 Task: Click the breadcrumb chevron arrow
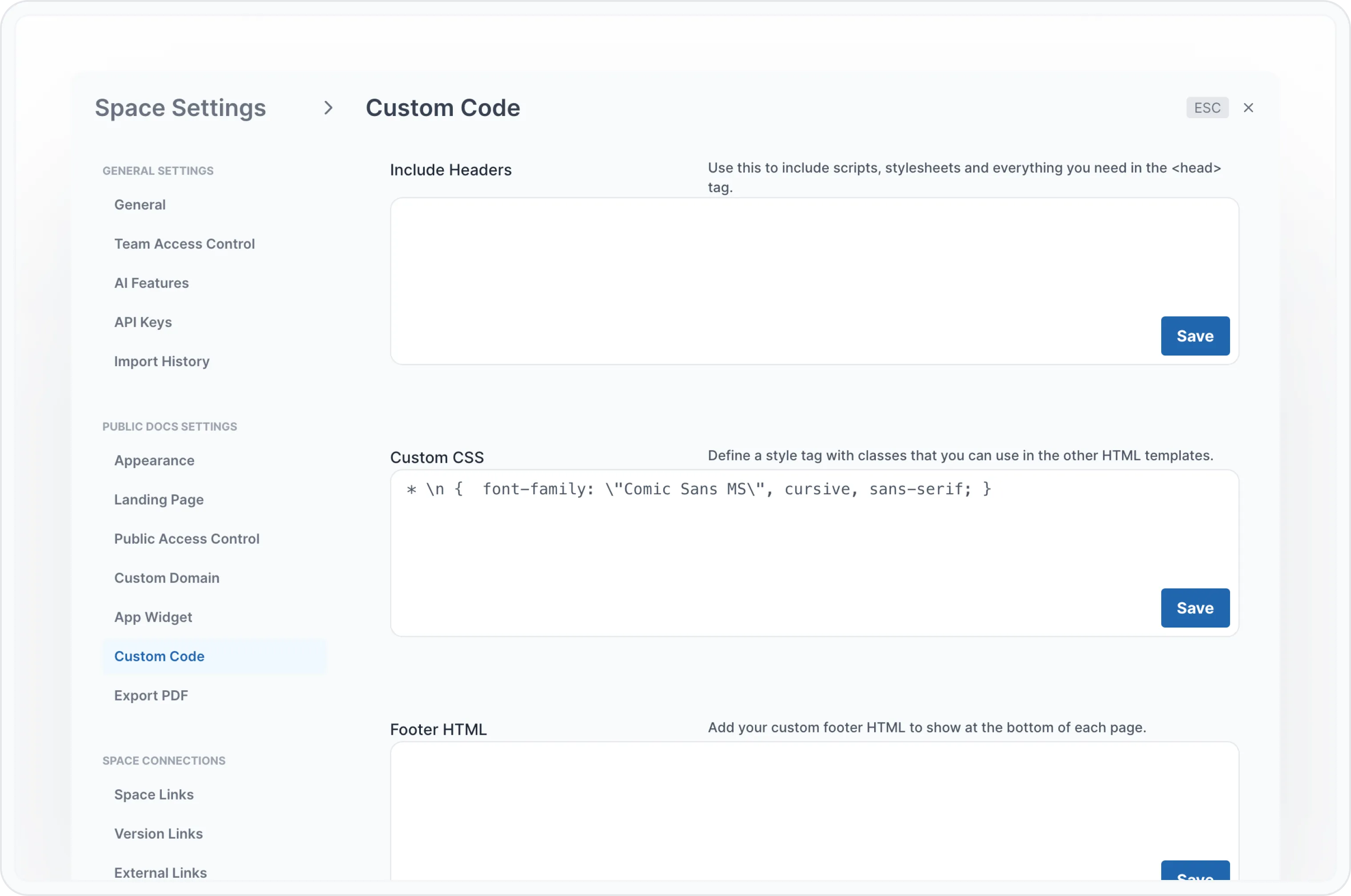(328, 108)
